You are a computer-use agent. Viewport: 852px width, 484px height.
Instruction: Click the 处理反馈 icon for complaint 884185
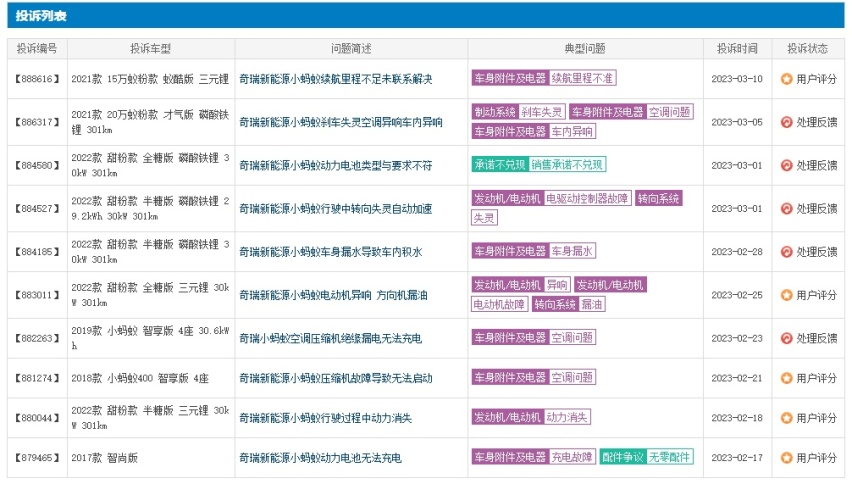[x=786, y=252]
